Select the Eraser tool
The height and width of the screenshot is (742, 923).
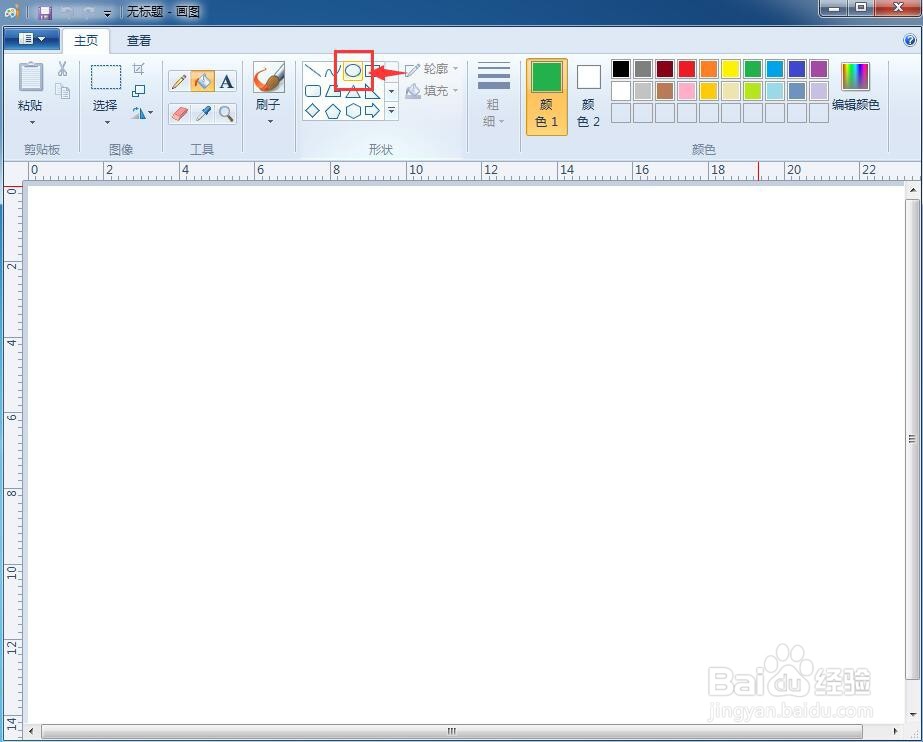click(179, 114)
